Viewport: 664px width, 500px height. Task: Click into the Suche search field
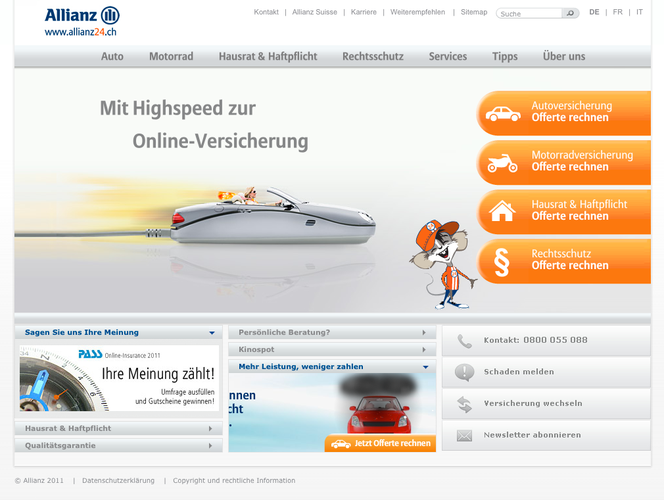point(530,14)
